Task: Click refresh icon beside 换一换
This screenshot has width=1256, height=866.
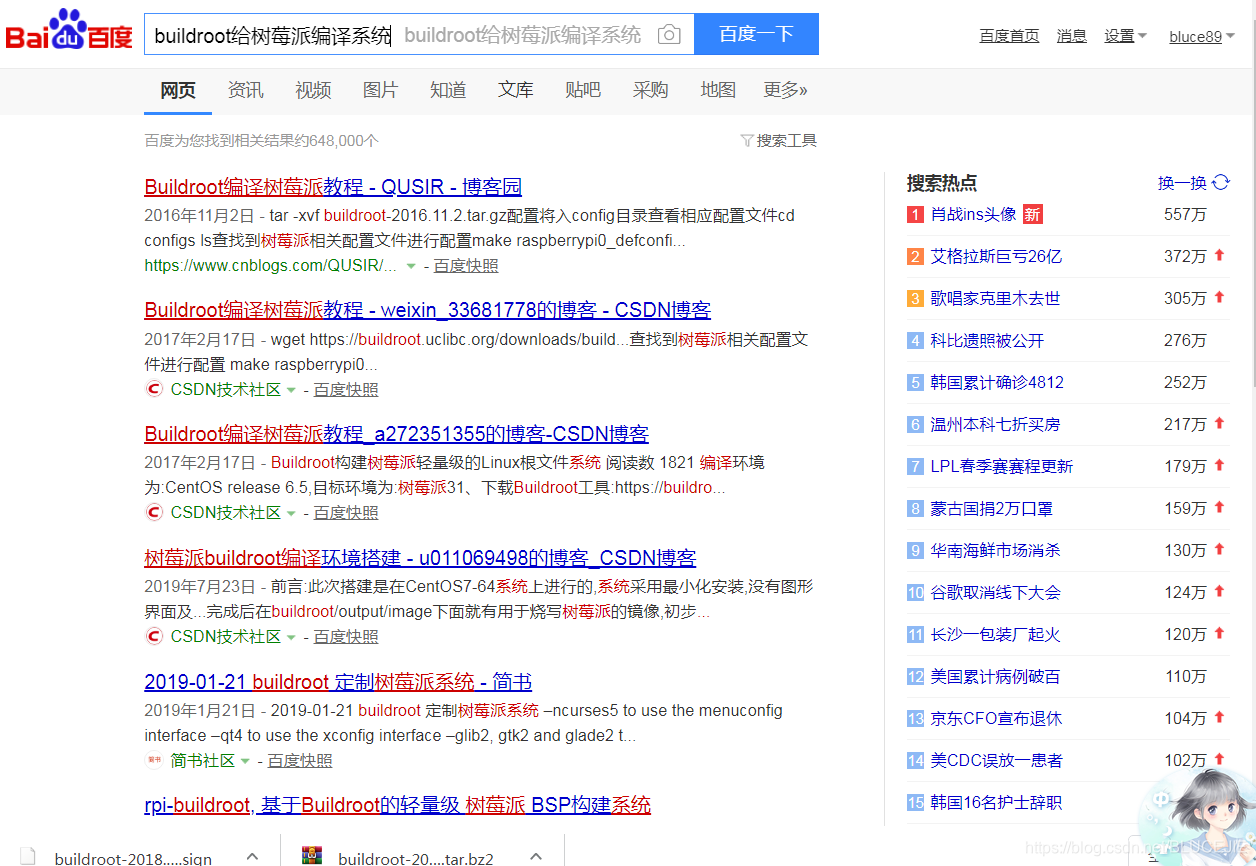Action: click(1221, 183)
